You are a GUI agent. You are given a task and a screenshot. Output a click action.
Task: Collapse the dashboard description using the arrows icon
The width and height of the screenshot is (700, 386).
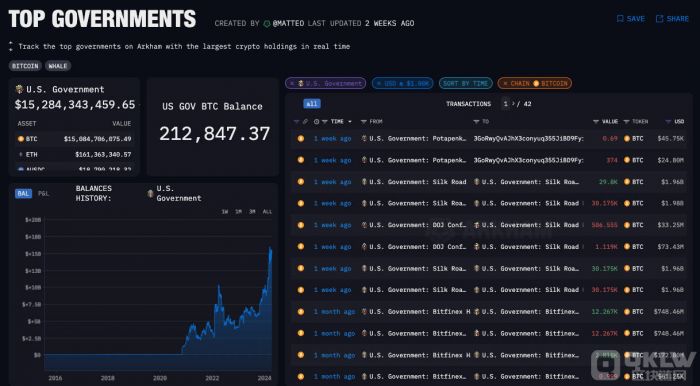click(11, 46)
